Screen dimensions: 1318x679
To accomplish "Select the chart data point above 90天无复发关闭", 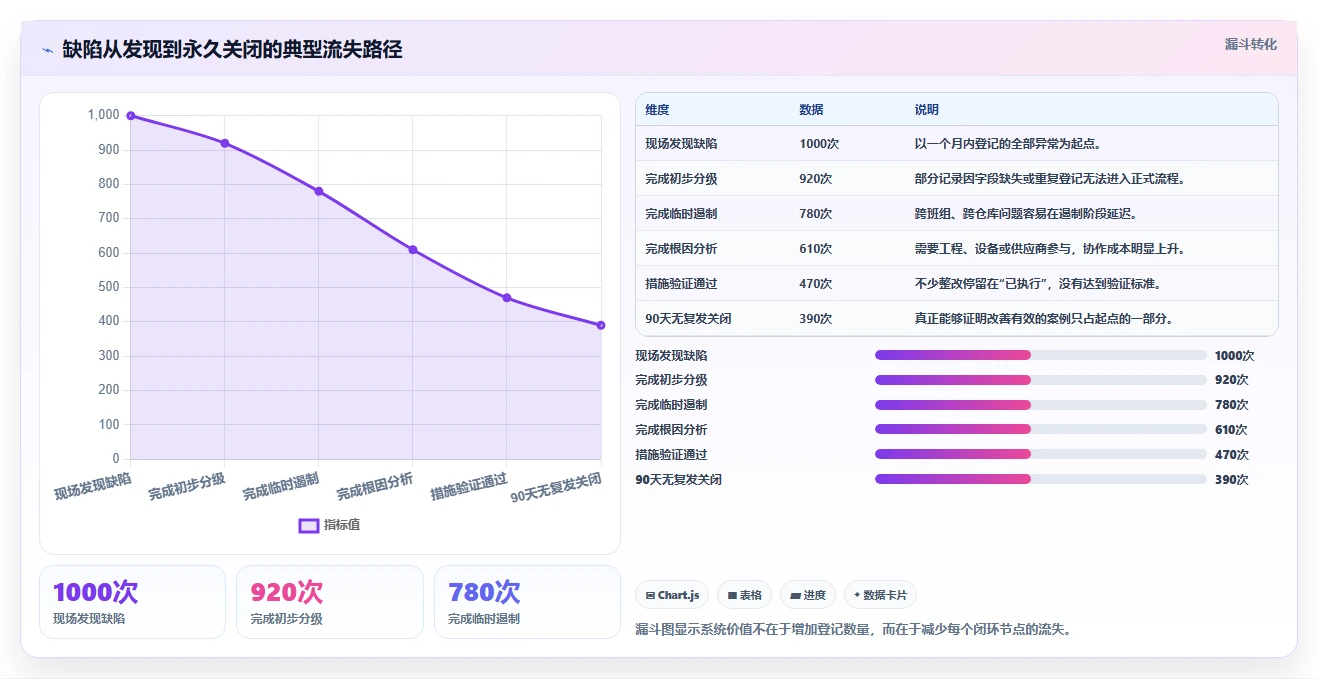I will pos(601,325).
